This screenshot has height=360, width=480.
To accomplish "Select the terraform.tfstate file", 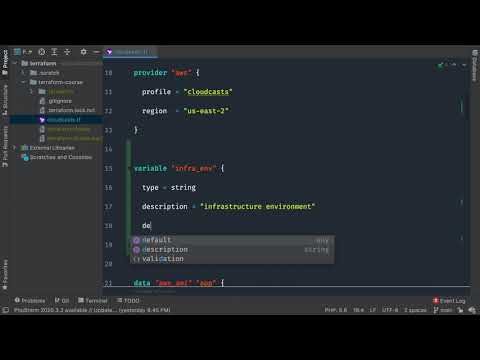I will click(65, 129).
